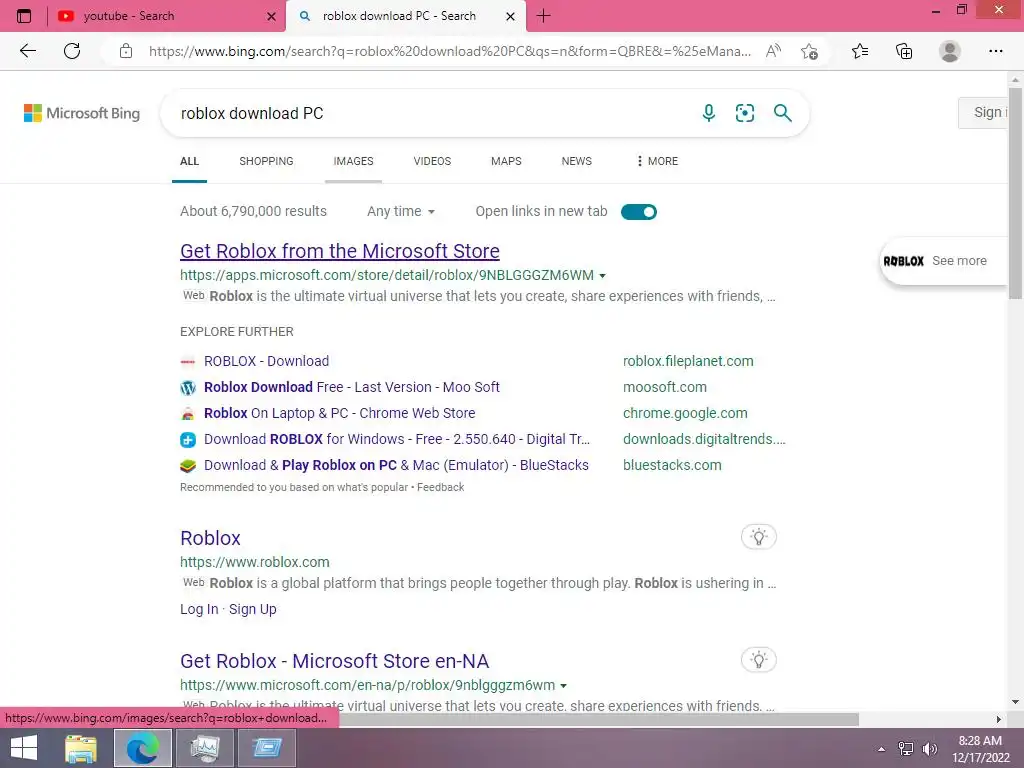Open the clock showing 8:28 AM
Screen dimensions: 1024x768
click(980, 748)
